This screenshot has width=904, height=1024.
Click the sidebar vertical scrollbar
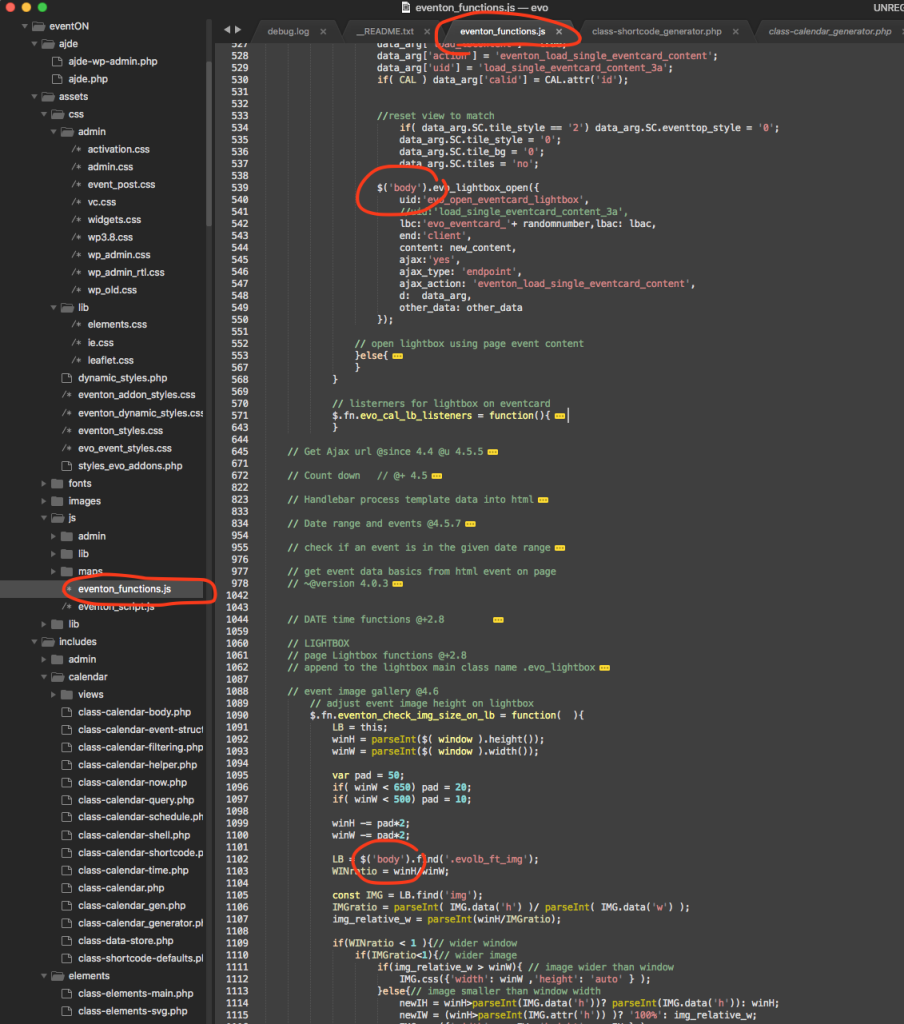tap(209, 144)
